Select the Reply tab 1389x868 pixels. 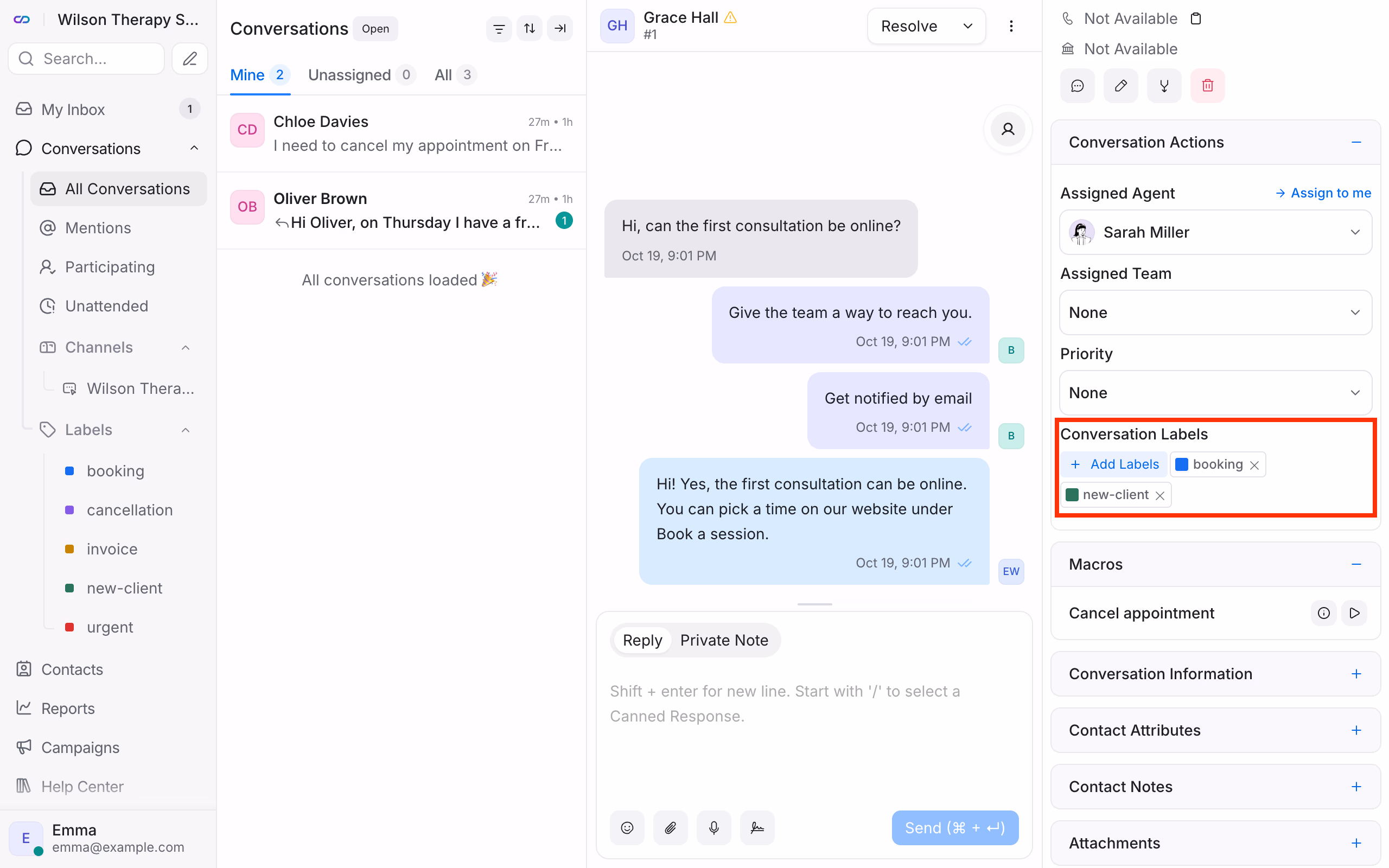pos(642,640)
